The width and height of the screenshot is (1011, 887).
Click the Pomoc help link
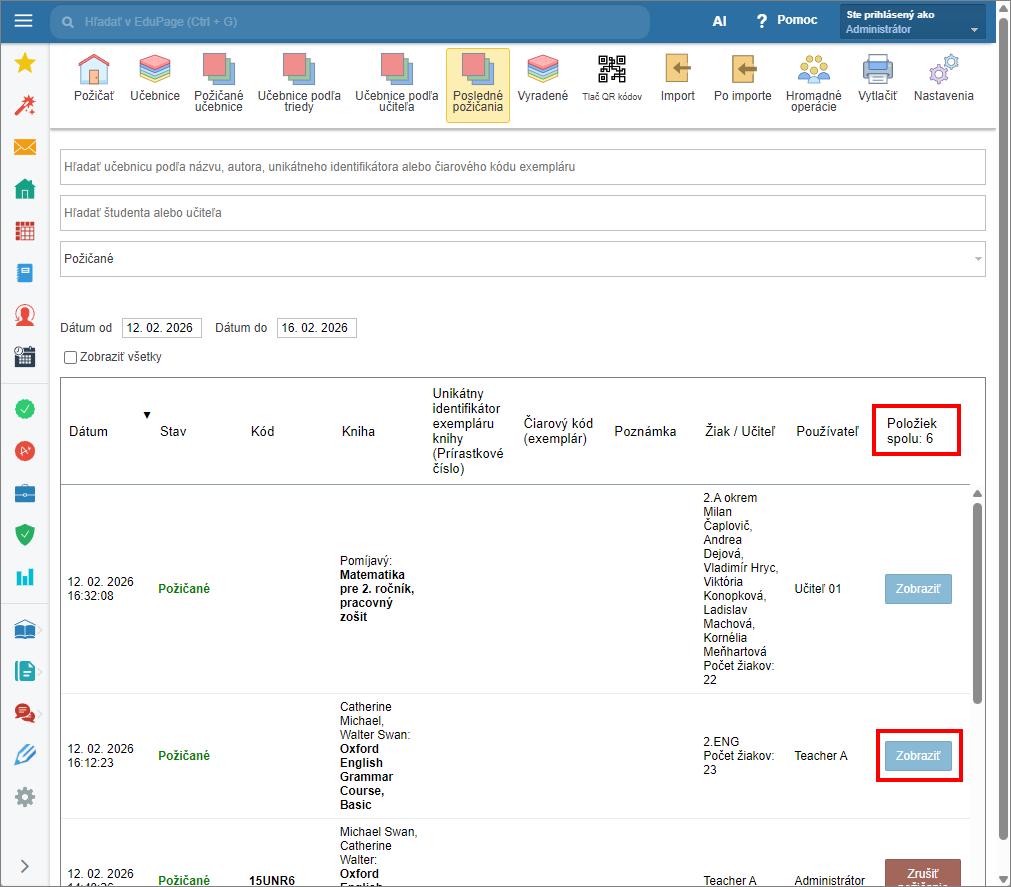coord(786,21)
